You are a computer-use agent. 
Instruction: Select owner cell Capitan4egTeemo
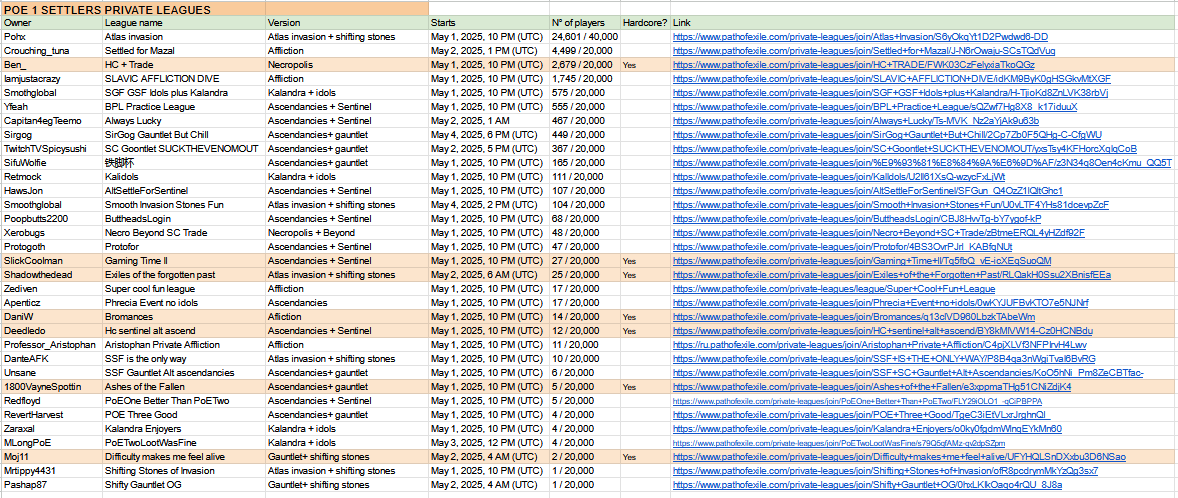pyautogui.click(x=52, y=121)
